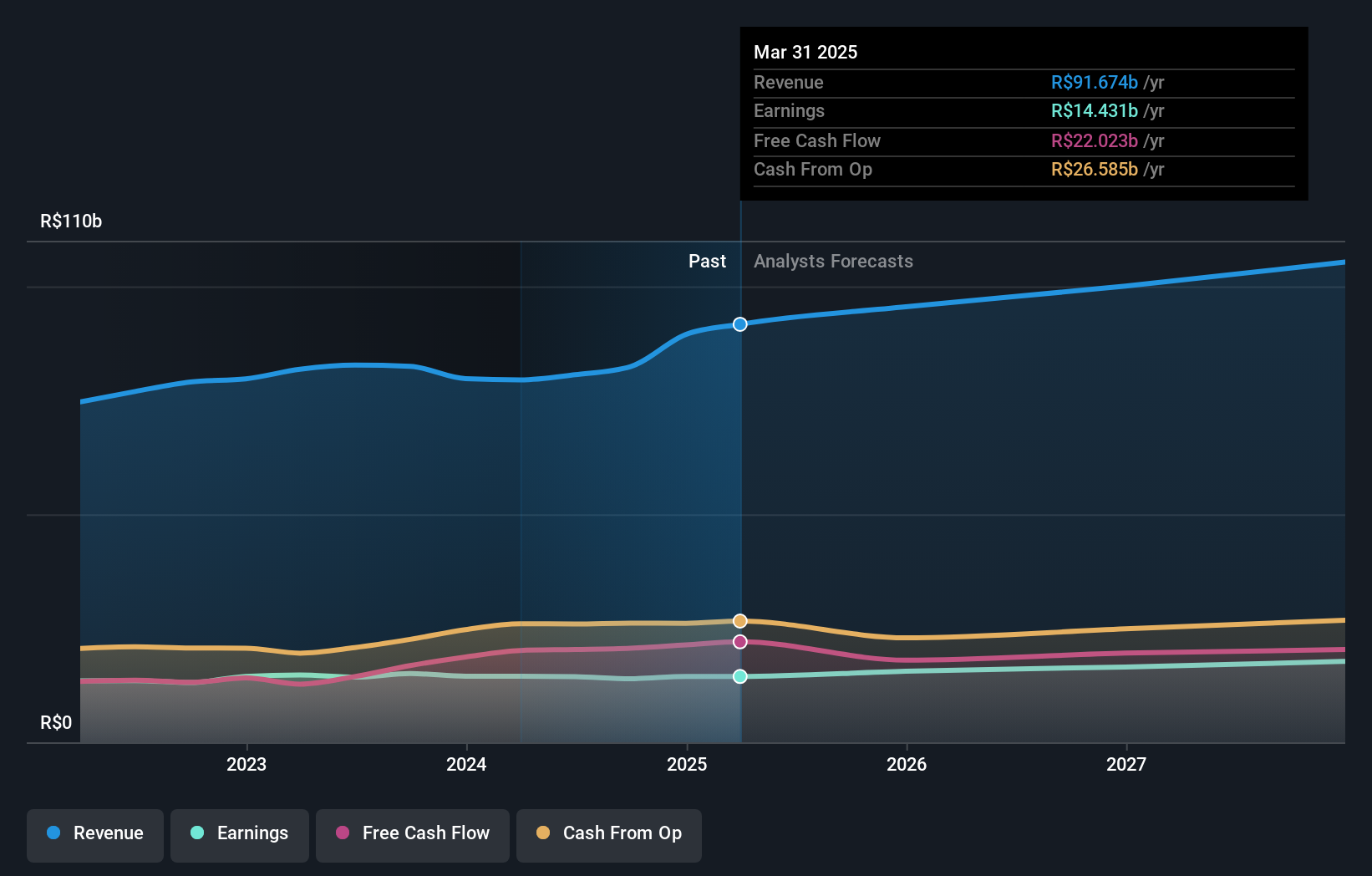Click the blue Revenue data point marker
The height and width of the screenshot is (876, 1372).
740,324
